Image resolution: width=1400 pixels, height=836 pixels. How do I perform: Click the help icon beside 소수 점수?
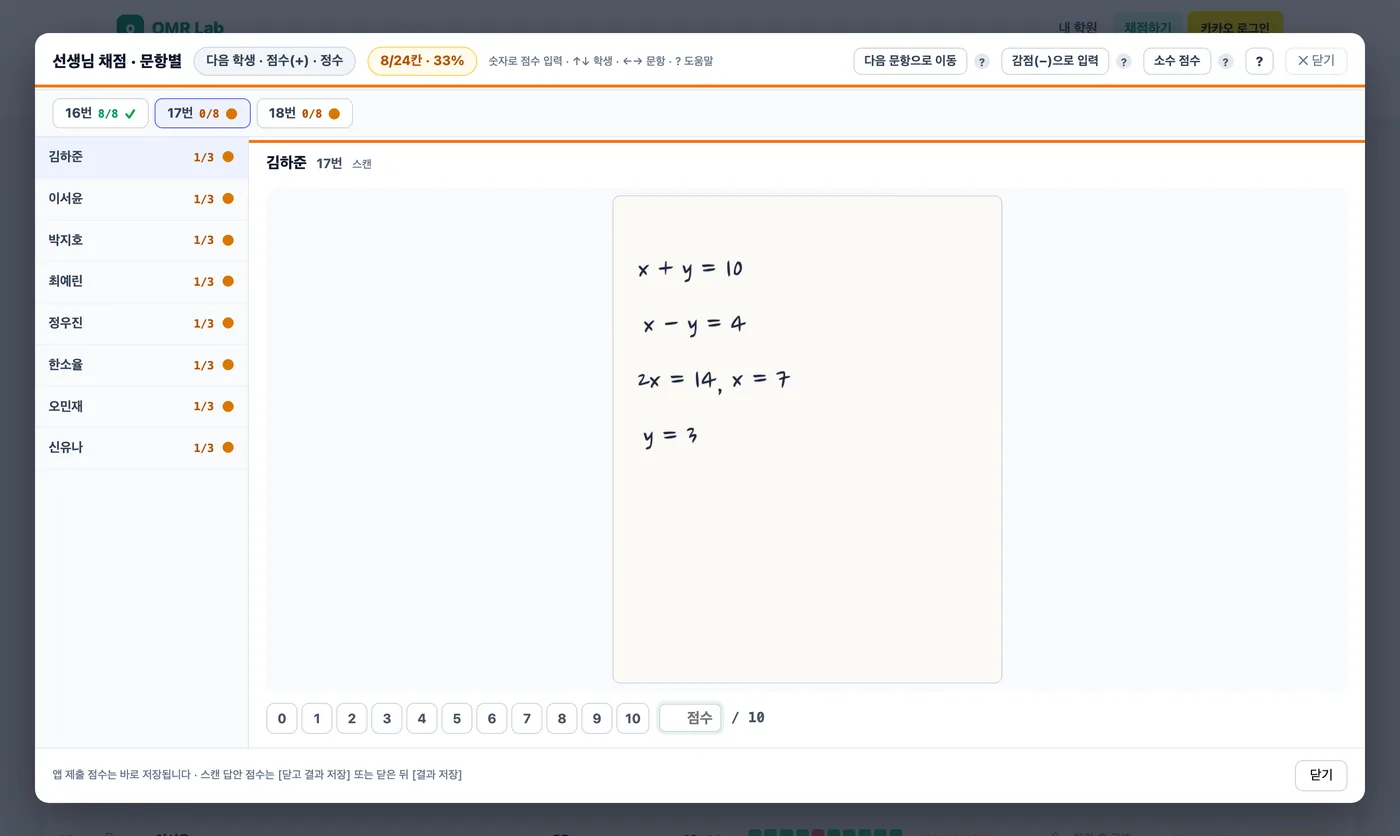coord(1226,62)
